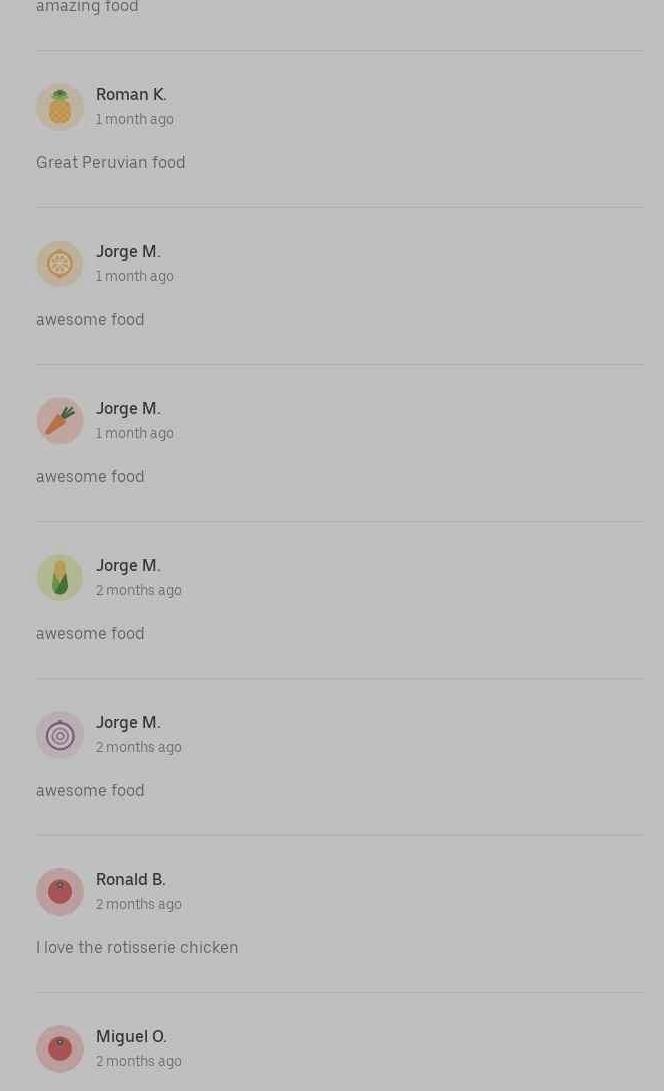The width and height of the screenshot is (664, 1091).
Task: Click Jorge M. name beside corn avatar
Action: point(128,565)
